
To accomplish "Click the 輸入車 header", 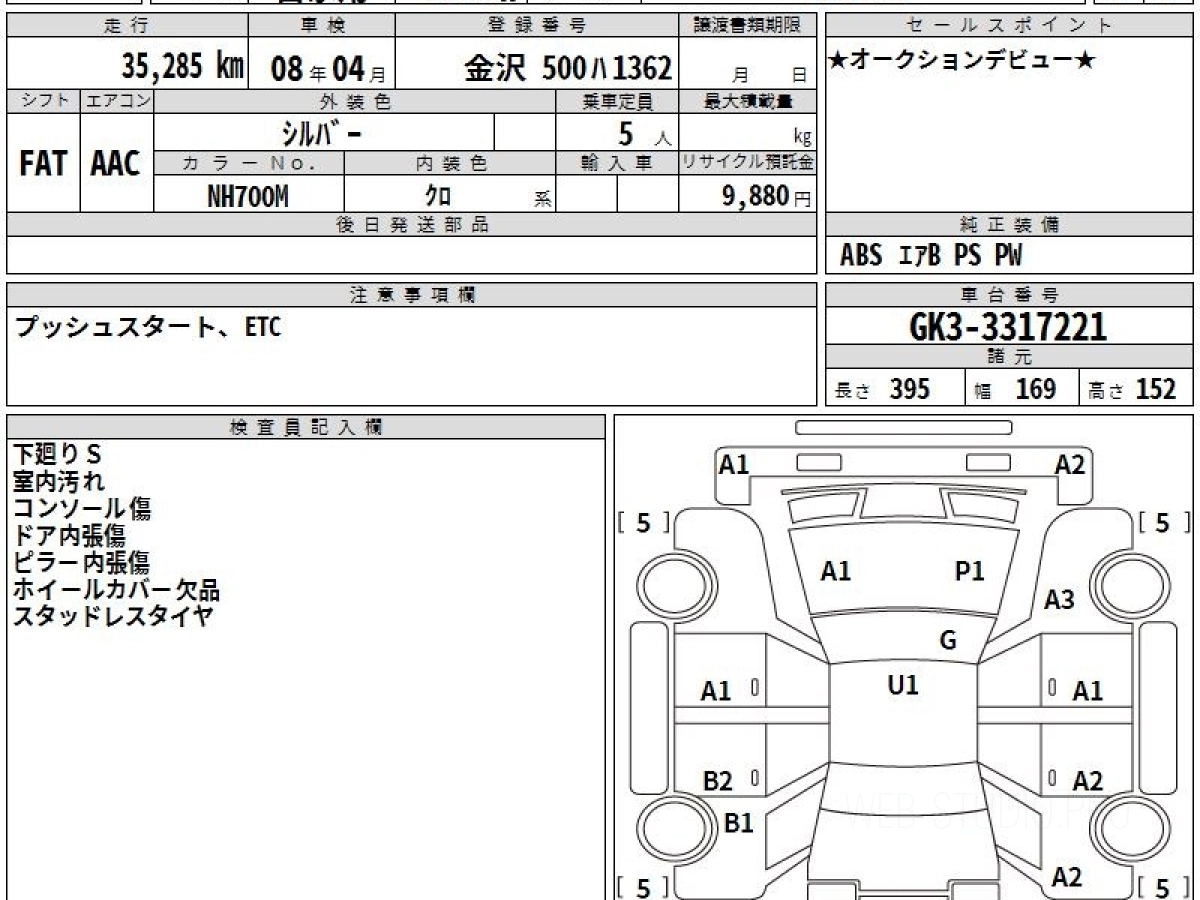I will click(618, 163).
